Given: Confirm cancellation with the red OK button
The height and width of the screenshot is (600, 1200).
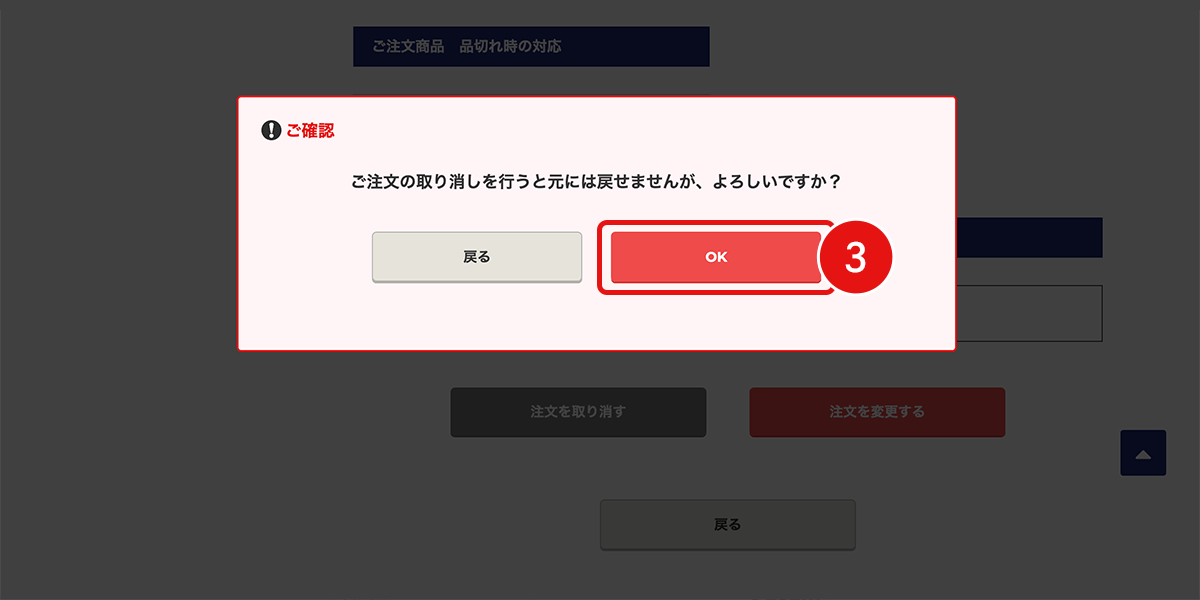Looking at the screenshot, I should tap(716, 258).
